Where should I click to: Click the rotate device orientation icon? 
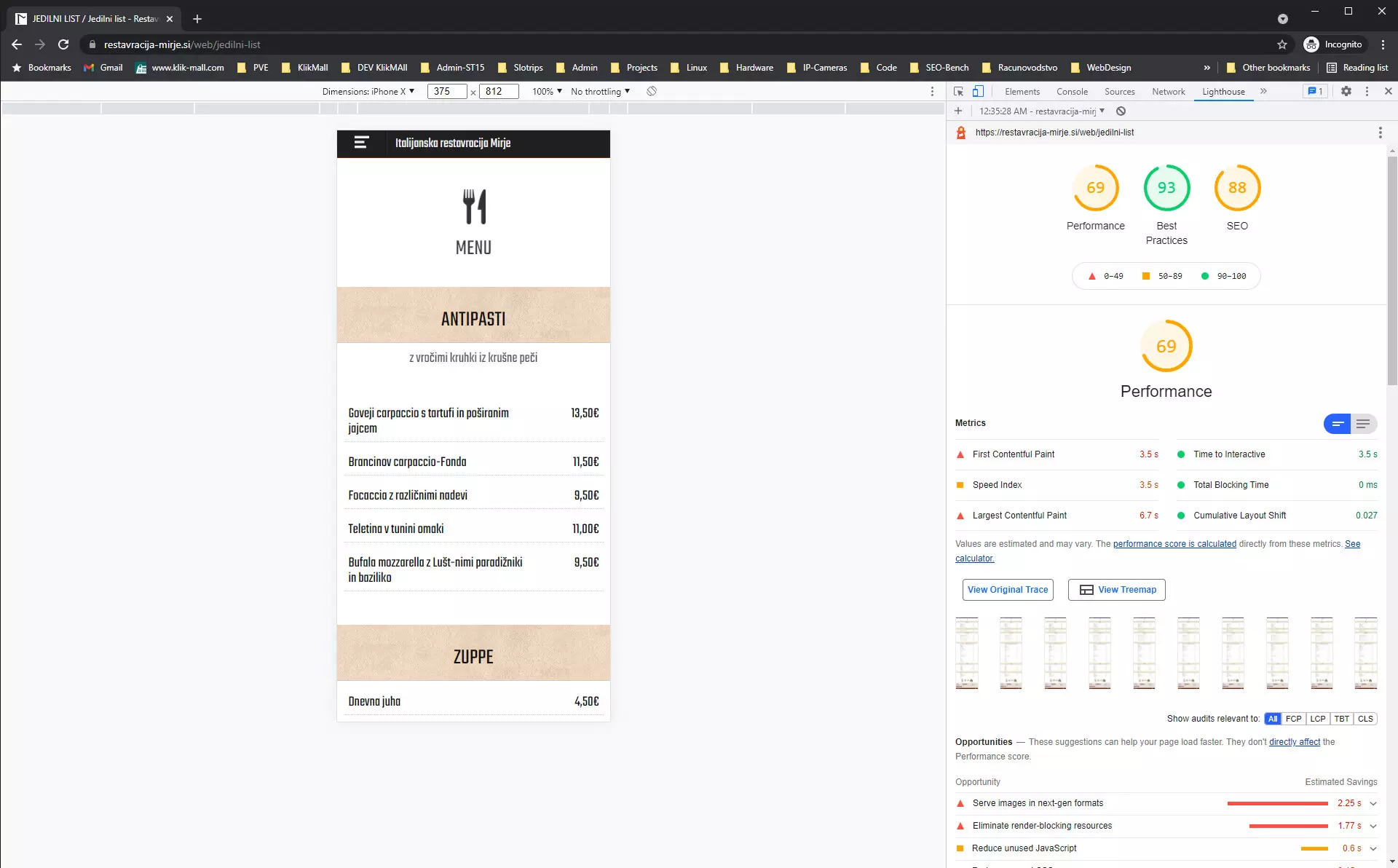point(652,92)
